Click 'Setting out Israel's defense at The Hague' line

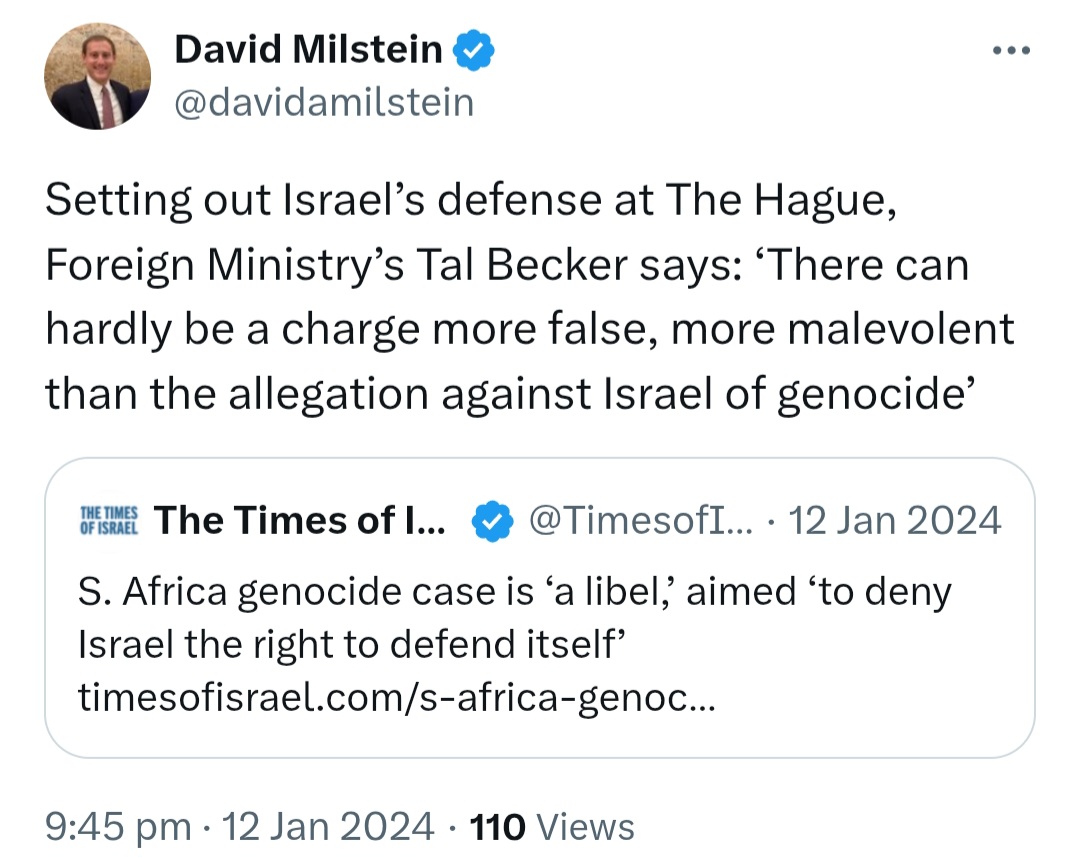(x=471, y=200)
